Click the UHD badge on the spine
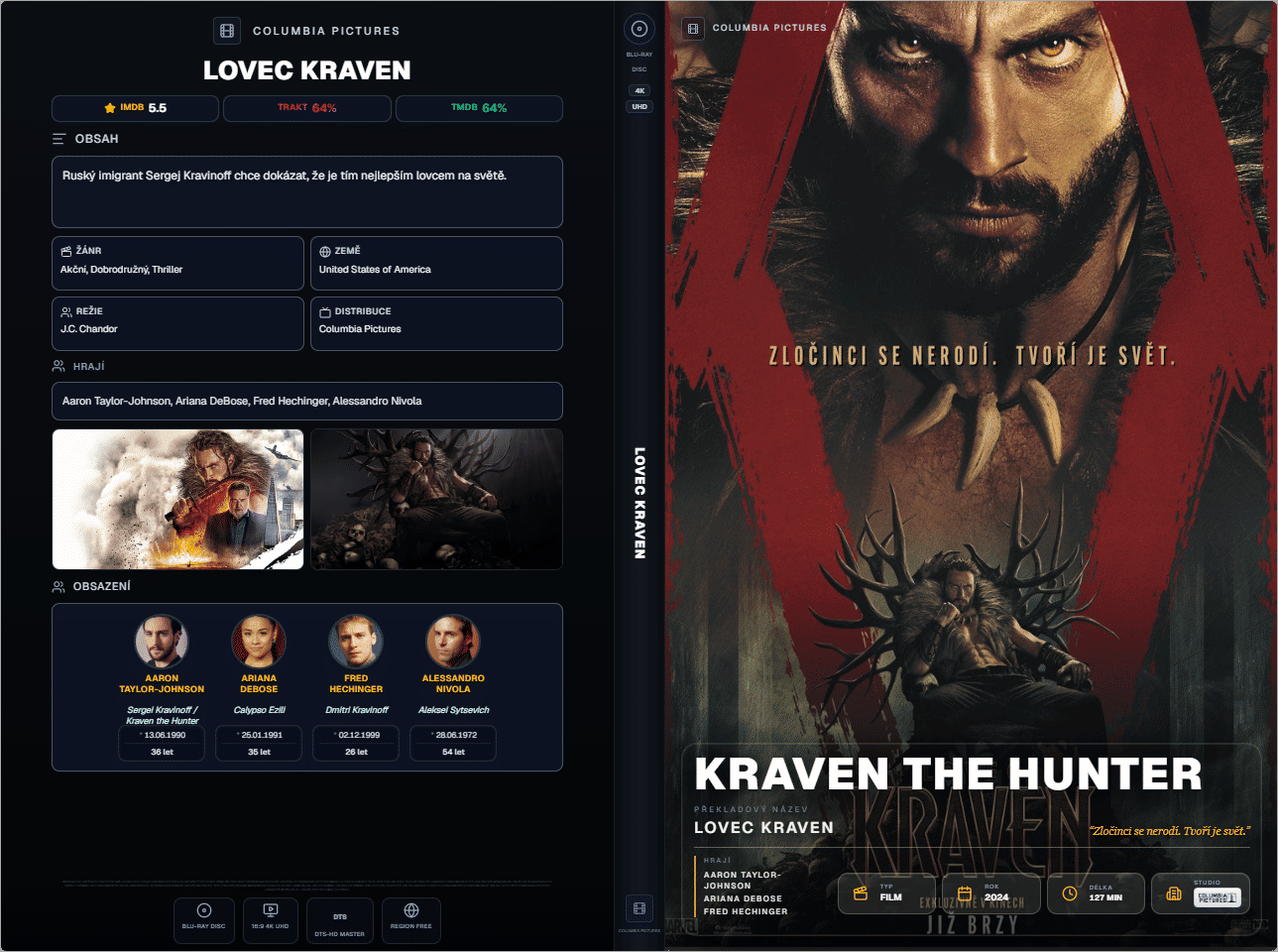The height and width of the screenshot is (952, 1278). 639,106
